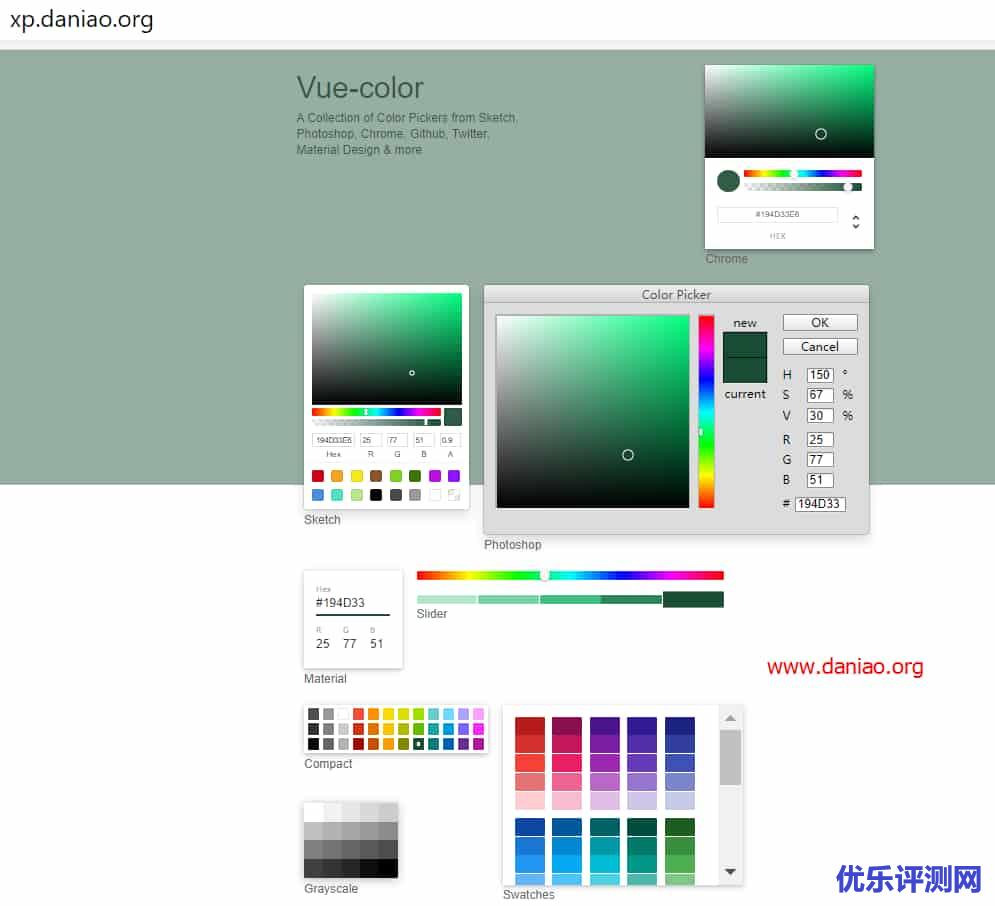Select the selected dark green Compact swatch

pyautogui.click(x=418, y=744)
